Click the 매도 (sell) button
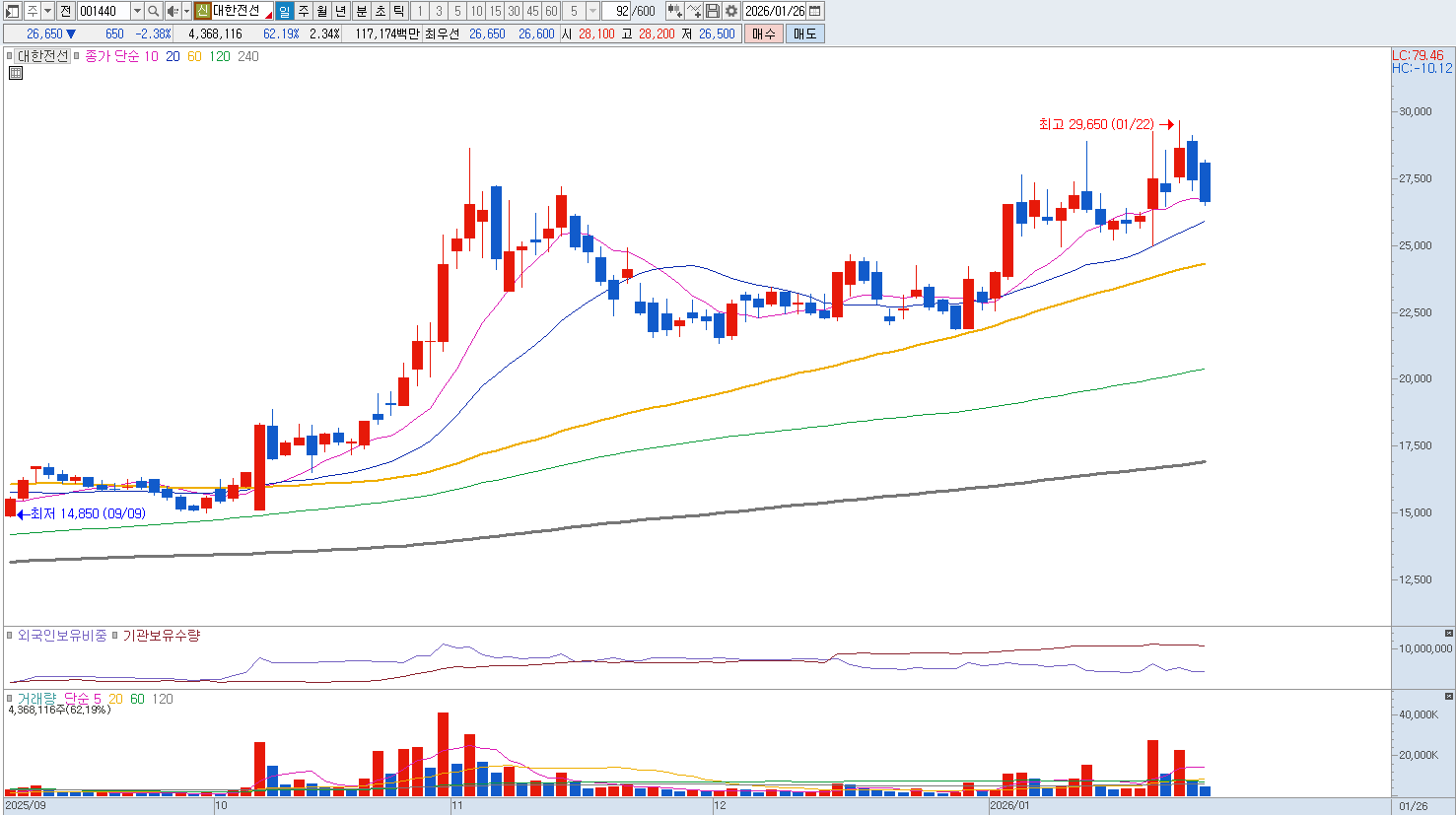This screenshot has height=815, width=1456. pos(804,34)
